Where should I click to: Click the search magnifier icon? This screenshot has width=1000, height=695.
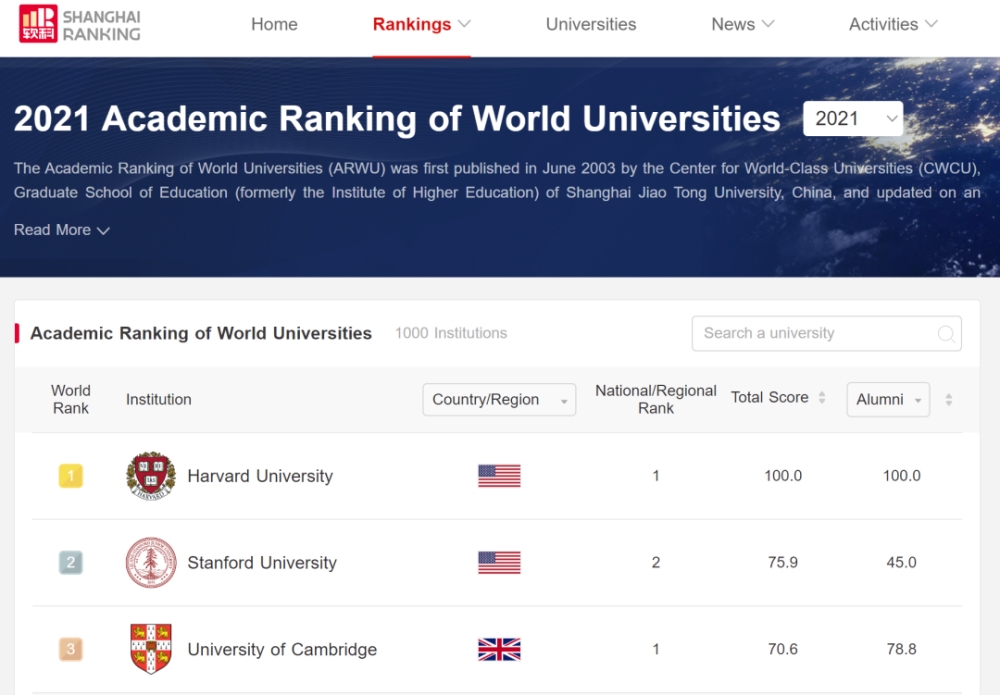point(946,333)
